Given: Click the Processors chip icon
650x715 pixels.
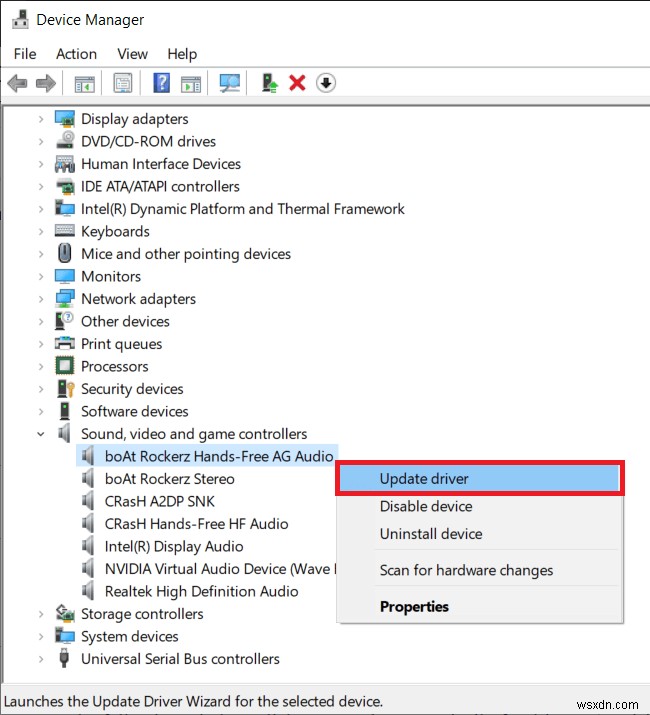Looking at the screenshot, I should coord(64,366).
